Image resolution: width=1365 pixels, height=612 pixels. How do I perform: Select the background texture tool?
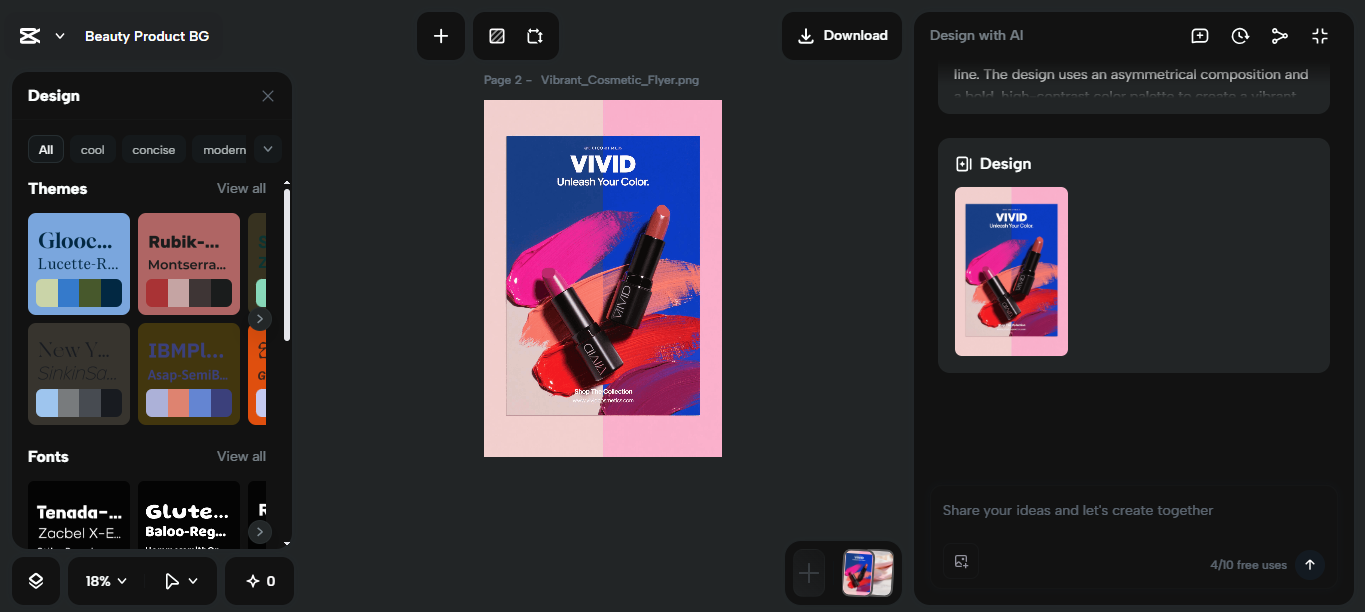click(496, 35)
